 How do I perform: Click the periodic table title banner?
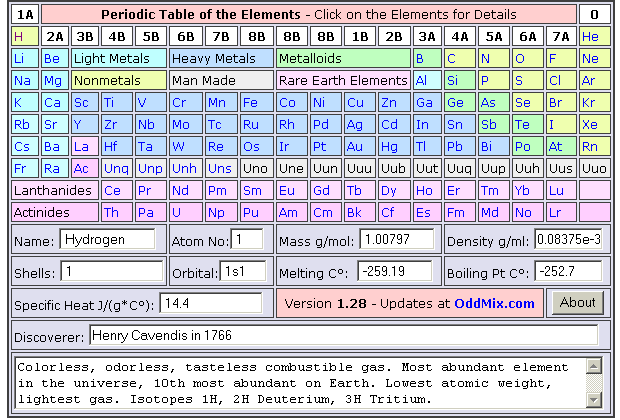309,15
